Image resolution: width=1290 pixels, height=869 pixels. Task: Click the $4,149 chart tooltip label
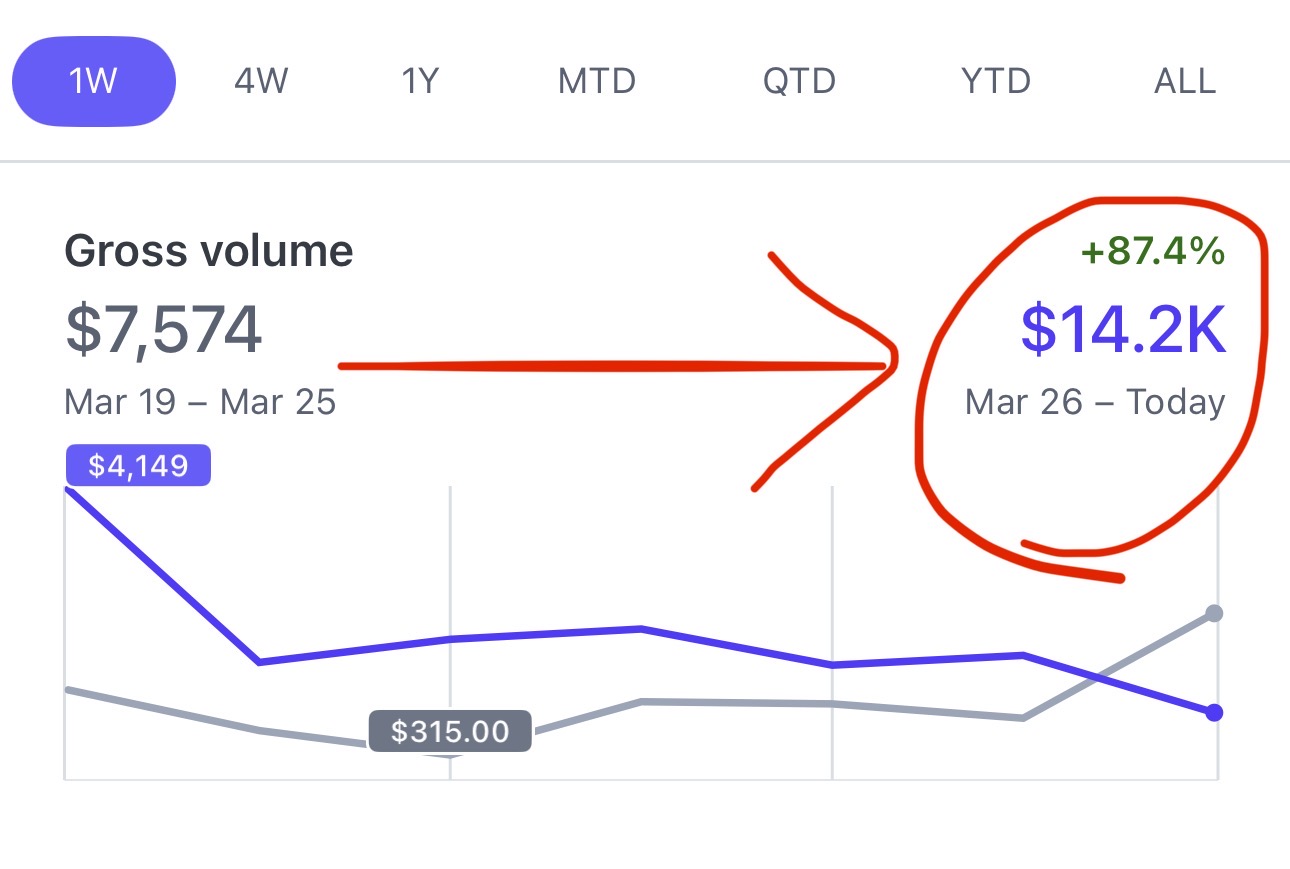(x=138, y=465)
